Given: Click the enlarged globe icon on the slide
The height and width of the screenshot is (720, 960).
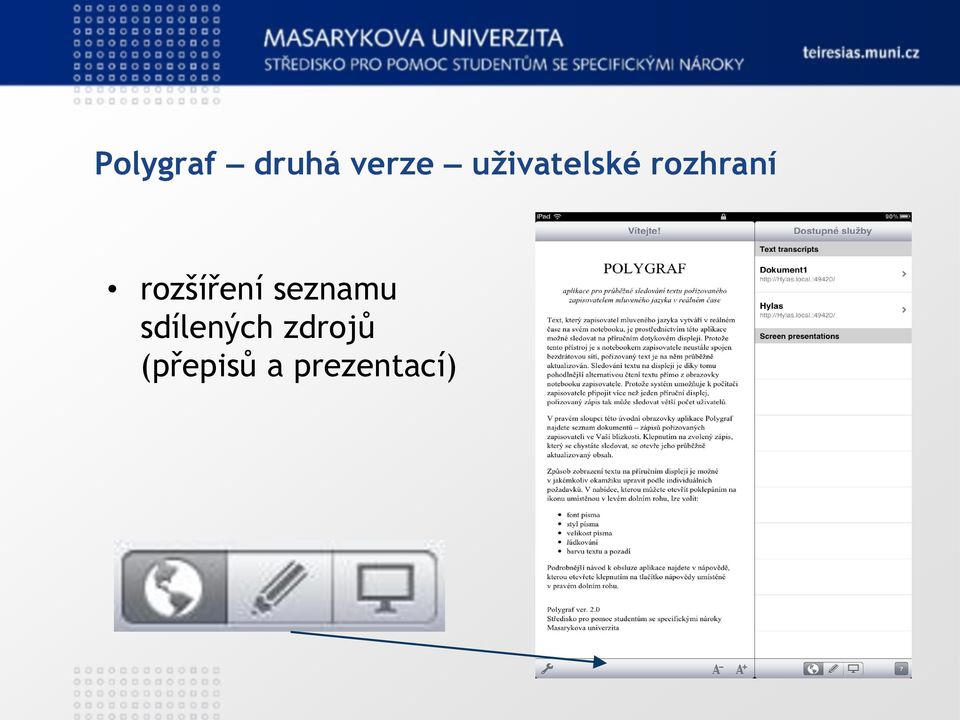Looking at the screenshot, I should pos(174,588).
